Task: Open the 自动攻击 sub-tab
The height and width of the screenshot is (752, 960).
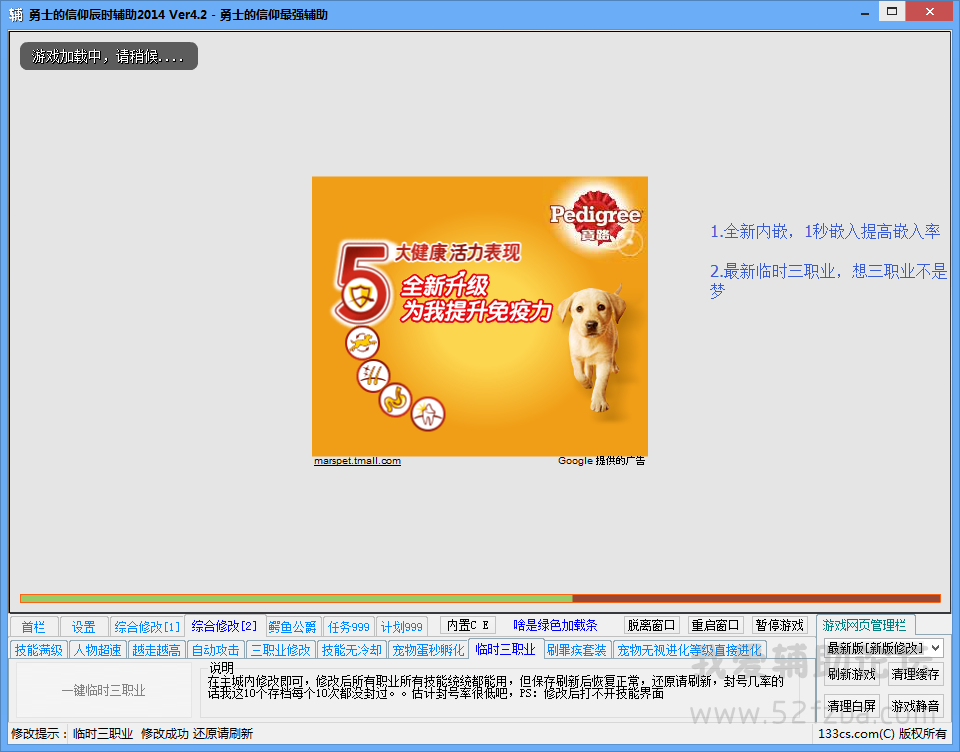Action: 216,650
